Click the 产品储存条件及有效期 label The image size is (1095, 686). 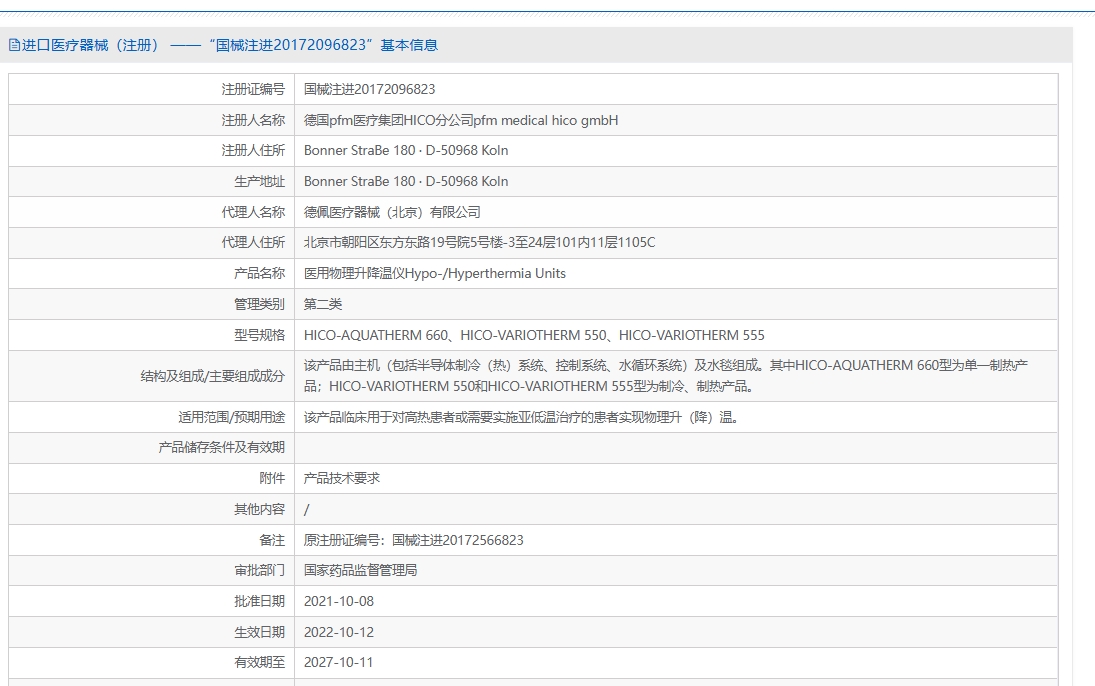point(221,448)
